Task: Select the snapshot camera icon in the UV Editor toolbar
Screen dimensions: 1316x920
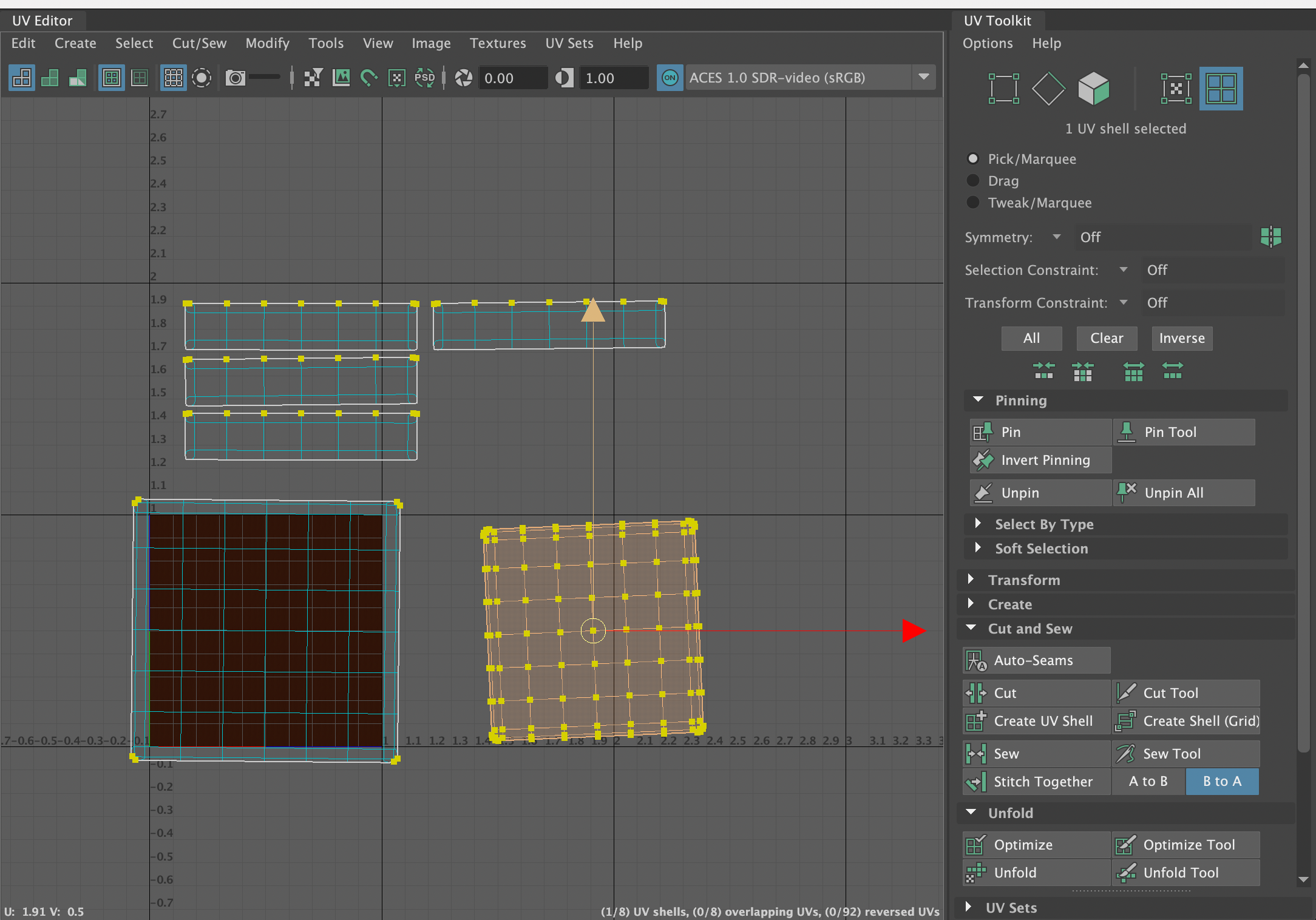Action: pyautogui.click(x=235, y=78)
